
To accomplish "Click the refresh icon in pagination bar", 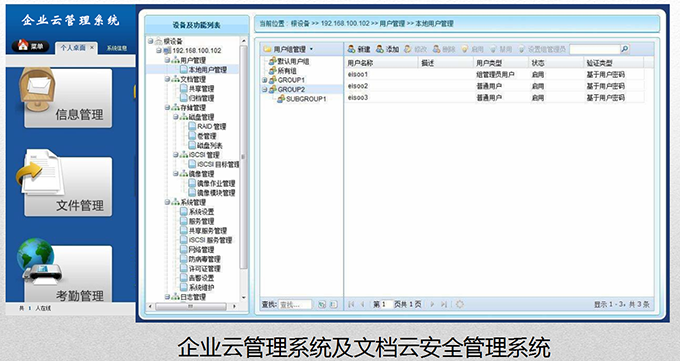I will pos(460,305).
